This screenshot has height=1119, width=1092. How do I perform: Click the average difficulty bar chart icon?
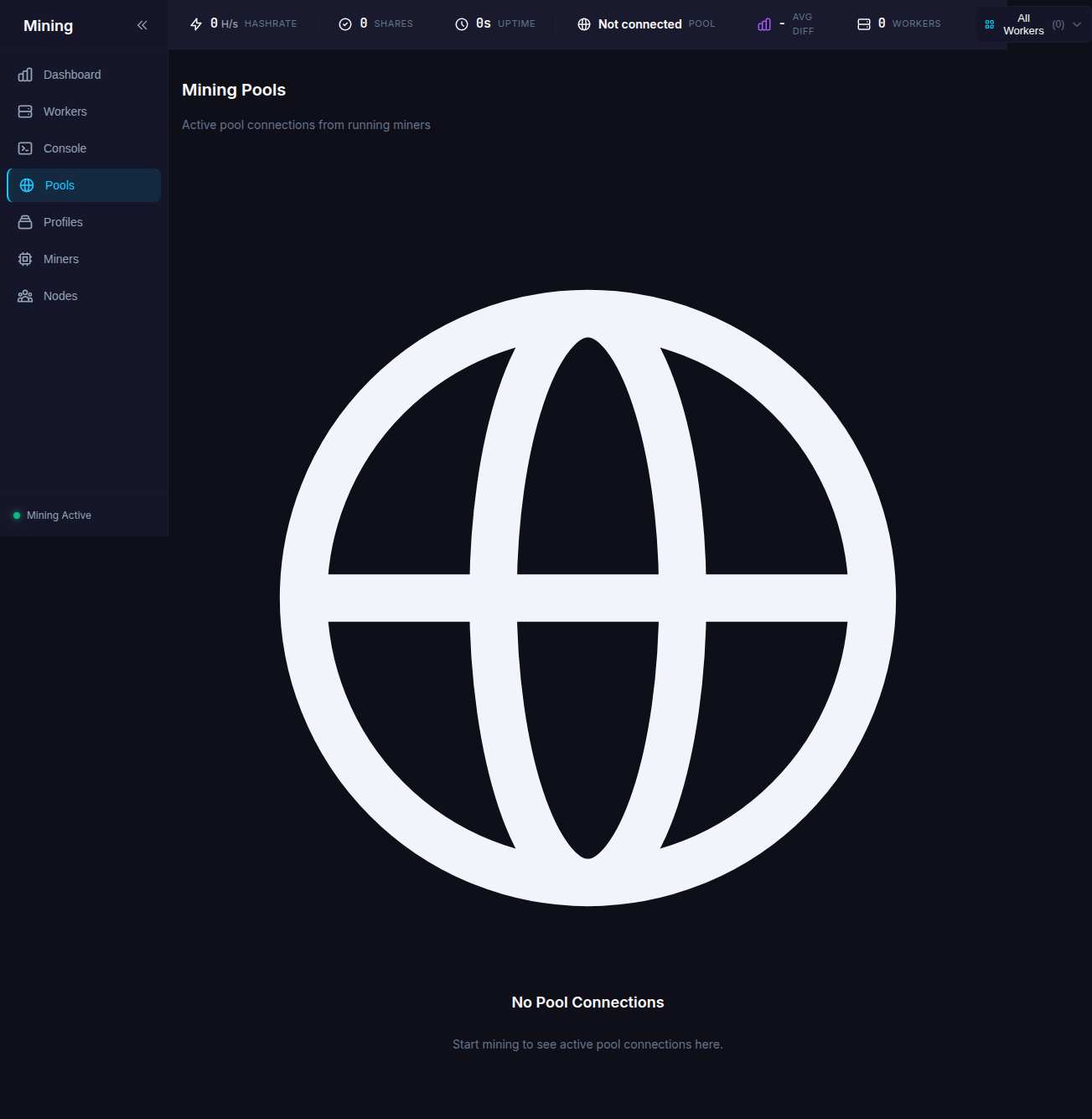click(764, 24)
